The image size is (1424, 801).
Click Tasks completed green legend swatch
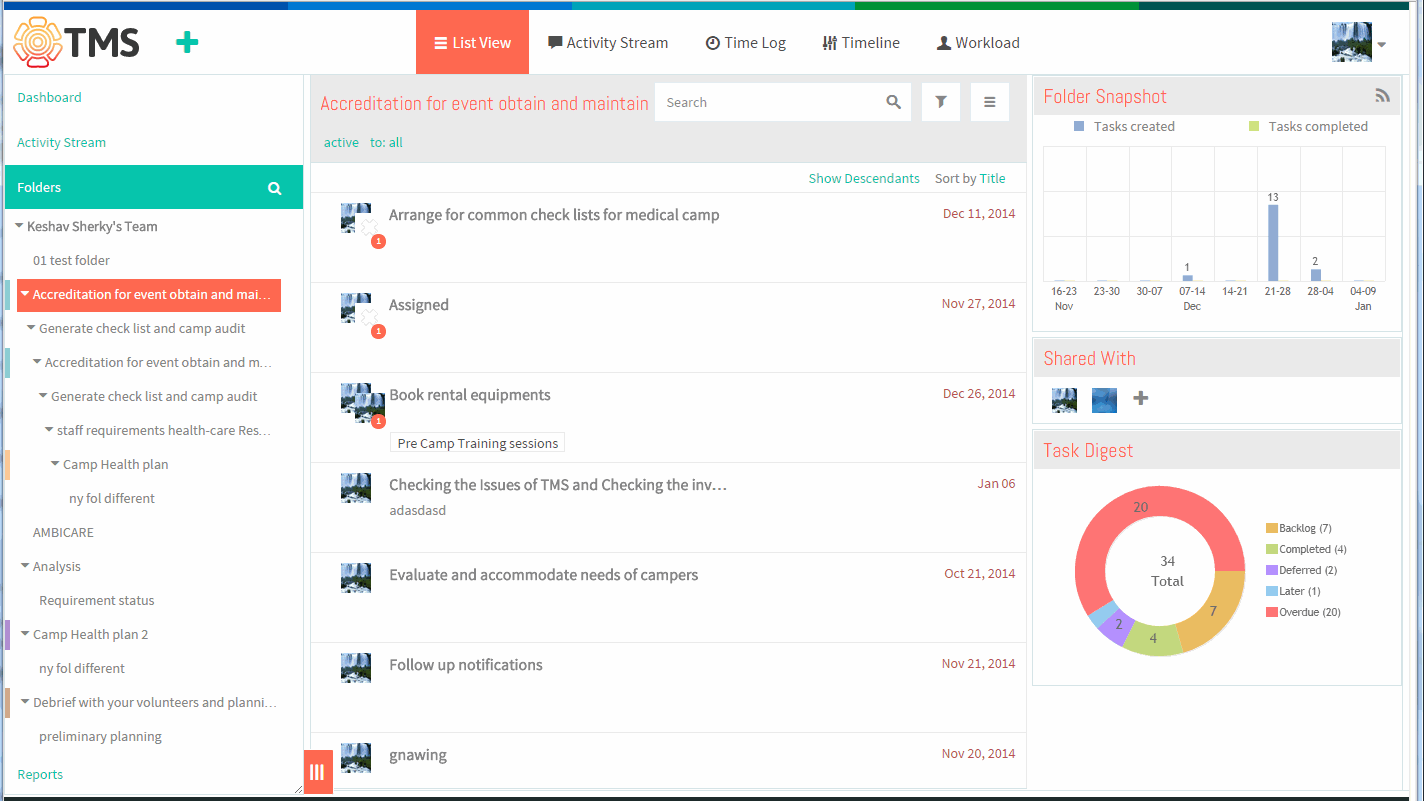(x=1254, y=126)
